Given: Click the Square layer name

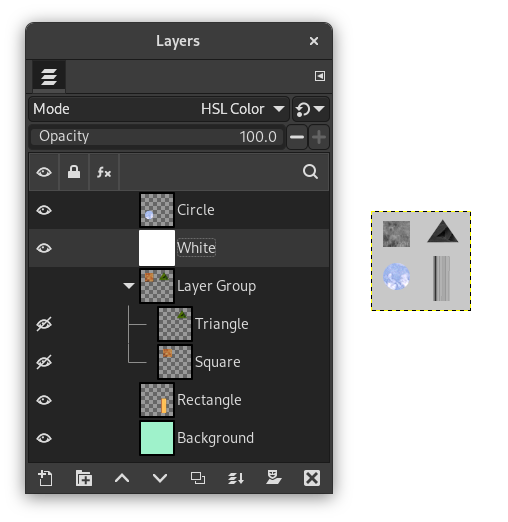Looking at the screenshot, I should click(218, 362).
